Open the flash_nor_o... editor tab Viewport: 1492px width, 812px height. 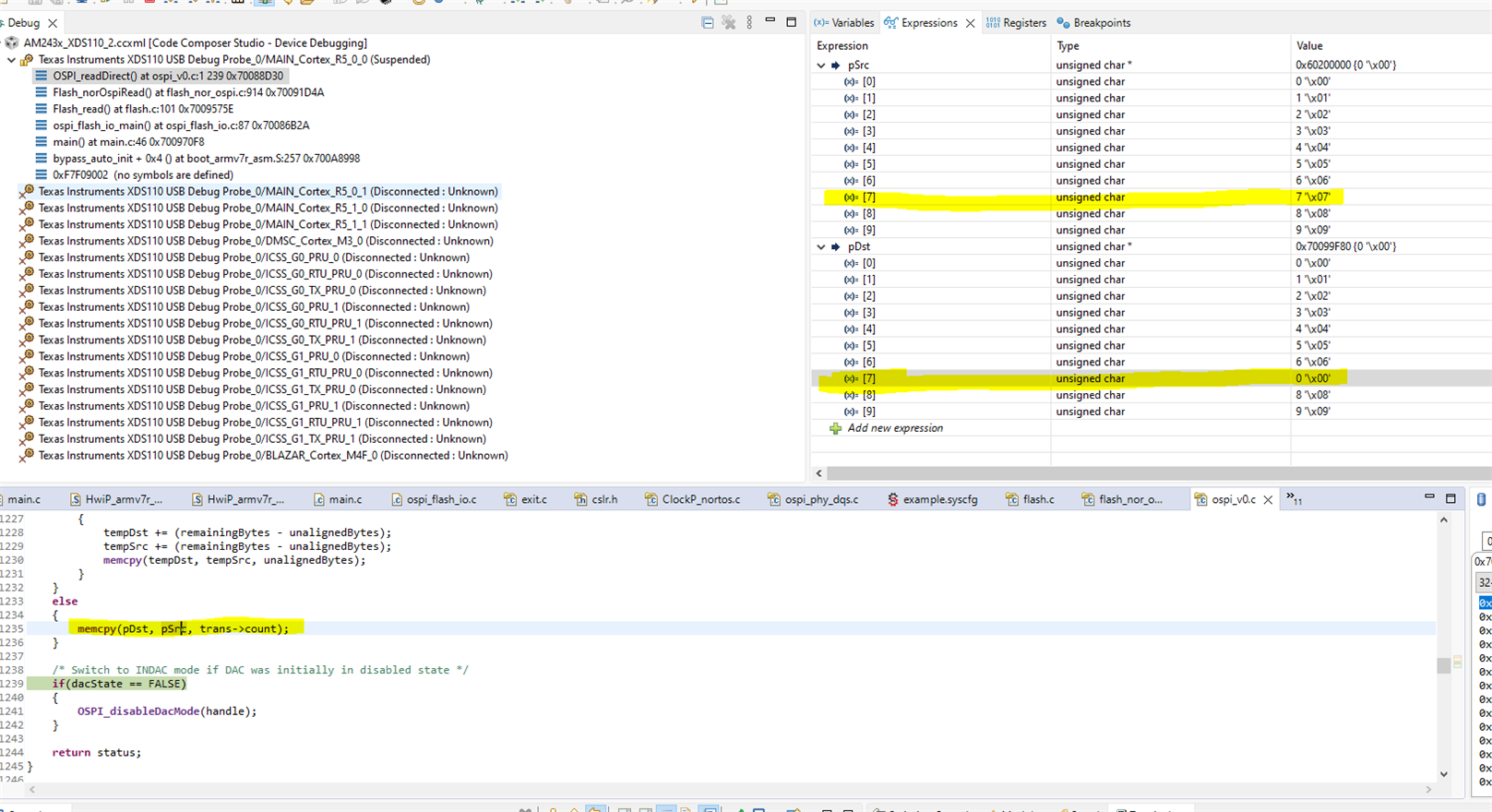coord(1122,499)
